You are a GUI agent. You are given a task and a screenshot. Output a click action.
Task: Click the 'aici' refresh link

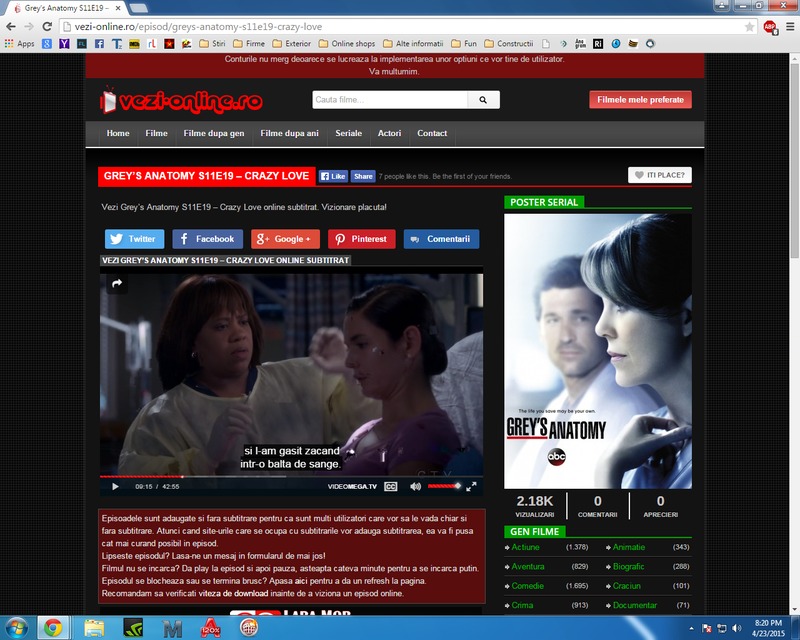click(301, 581)
